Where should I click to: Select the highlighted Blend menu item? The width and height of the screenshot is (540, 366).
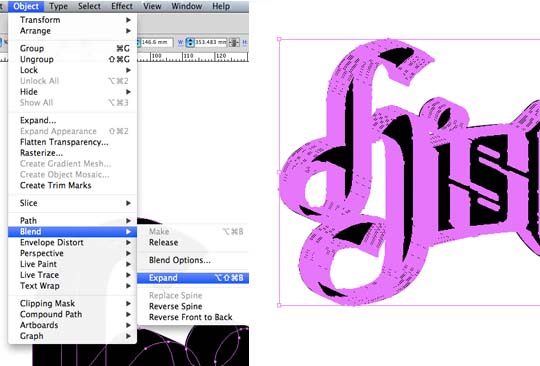point(72,232)
